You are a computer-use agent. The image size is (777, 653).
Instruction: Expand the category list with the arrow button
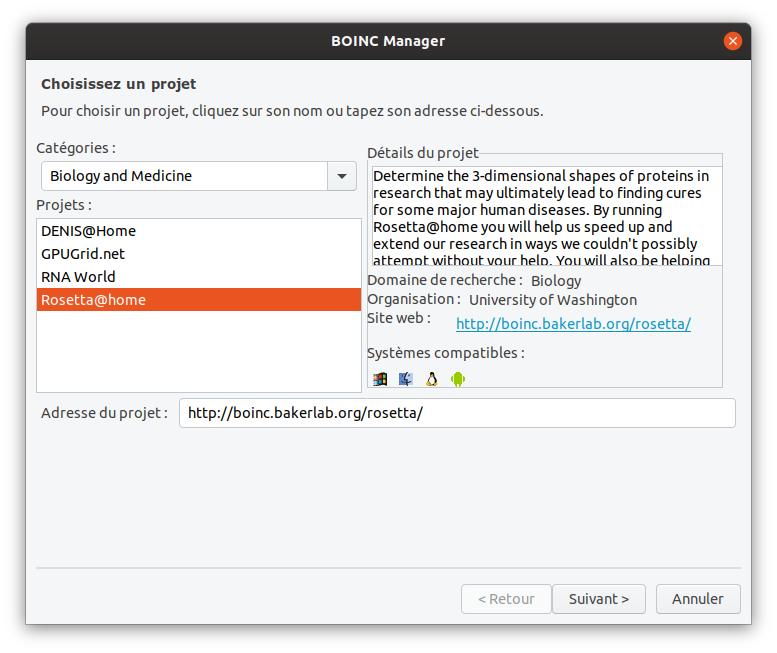[x=342, y=176]
